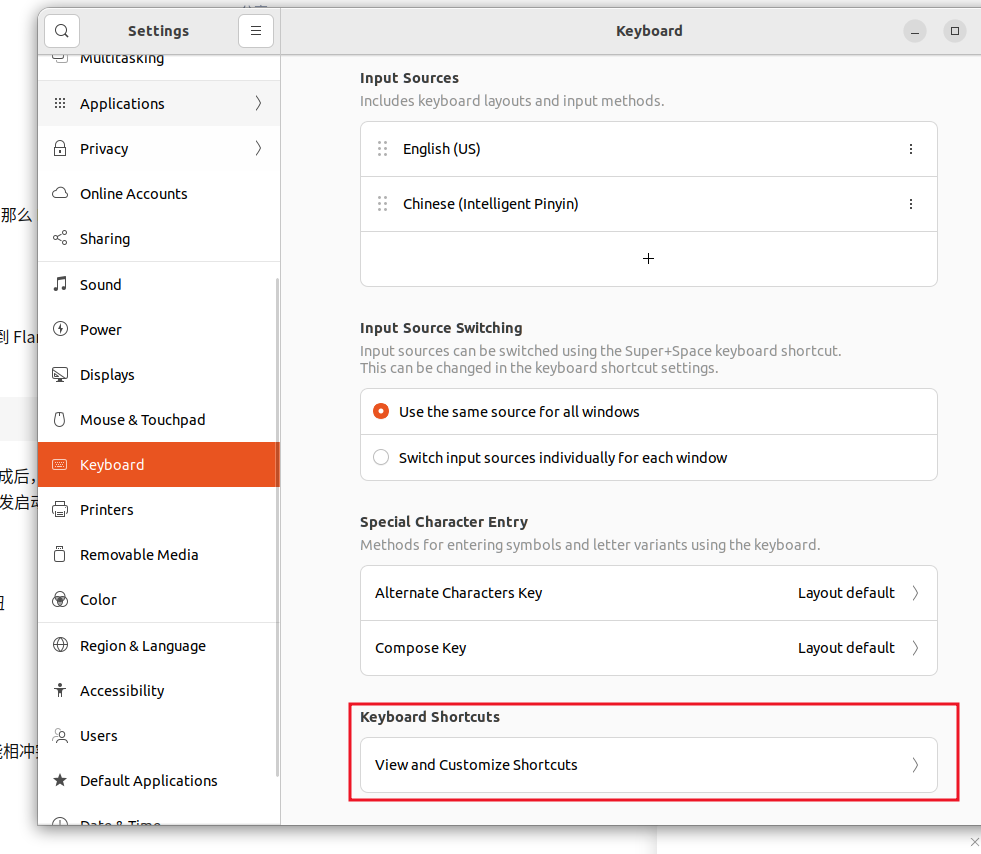Open Displays settings panel

click(x=158, y=374)
